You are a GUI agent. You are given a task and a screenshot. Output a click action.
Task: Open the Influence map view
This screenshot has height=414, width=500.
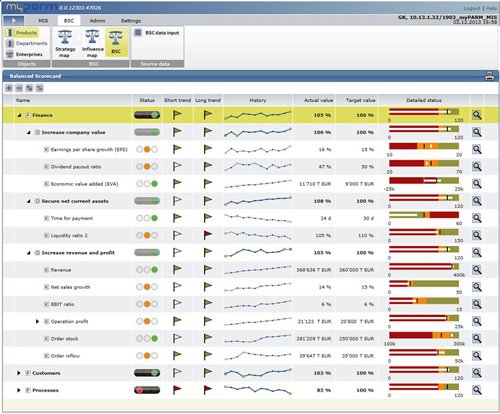(92, 44)
